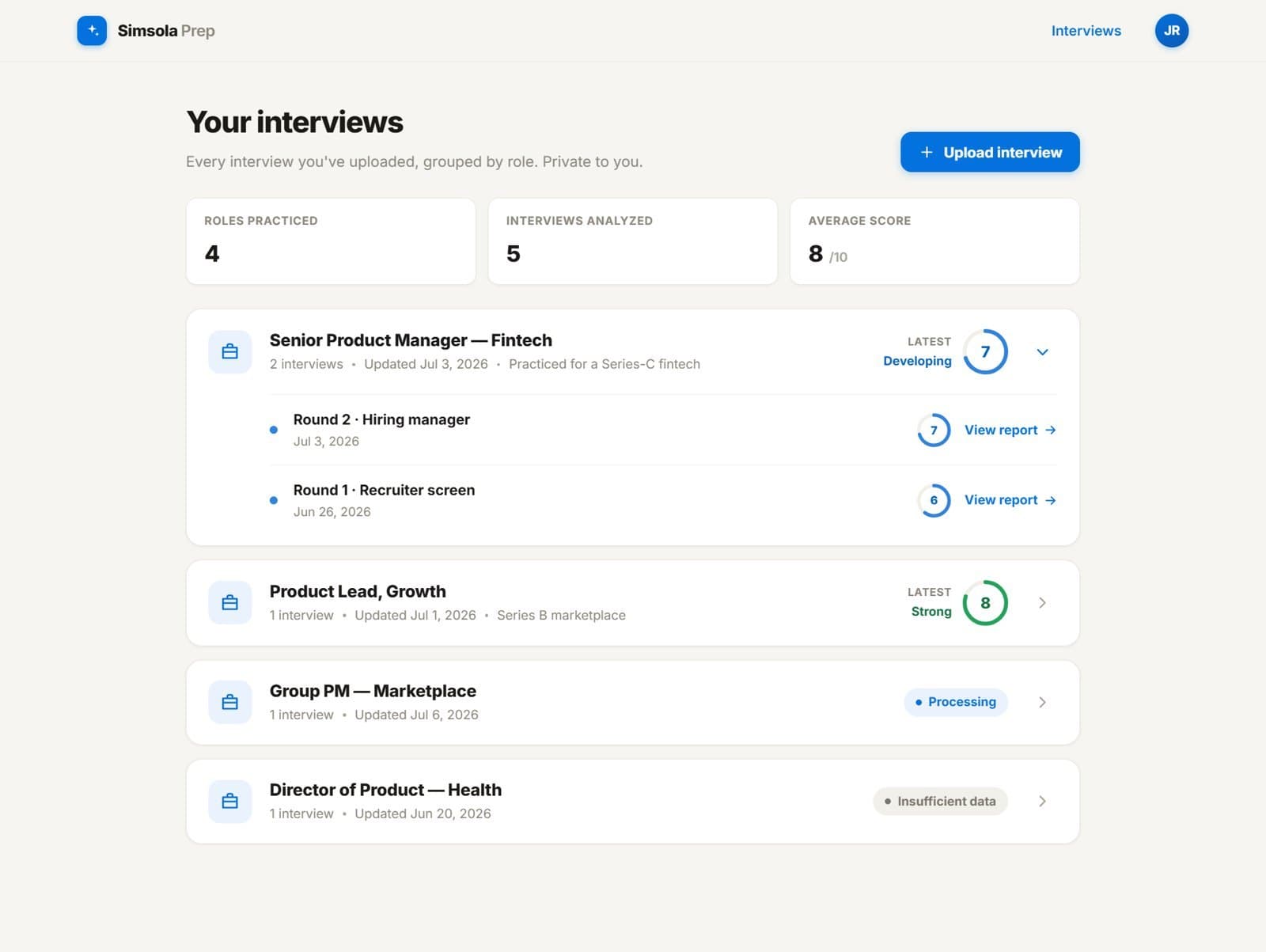The width and height of the screenshot is (1266, 952).
Task: Click score ring 7 on Round 2 row
Action: tap(934, 430)
